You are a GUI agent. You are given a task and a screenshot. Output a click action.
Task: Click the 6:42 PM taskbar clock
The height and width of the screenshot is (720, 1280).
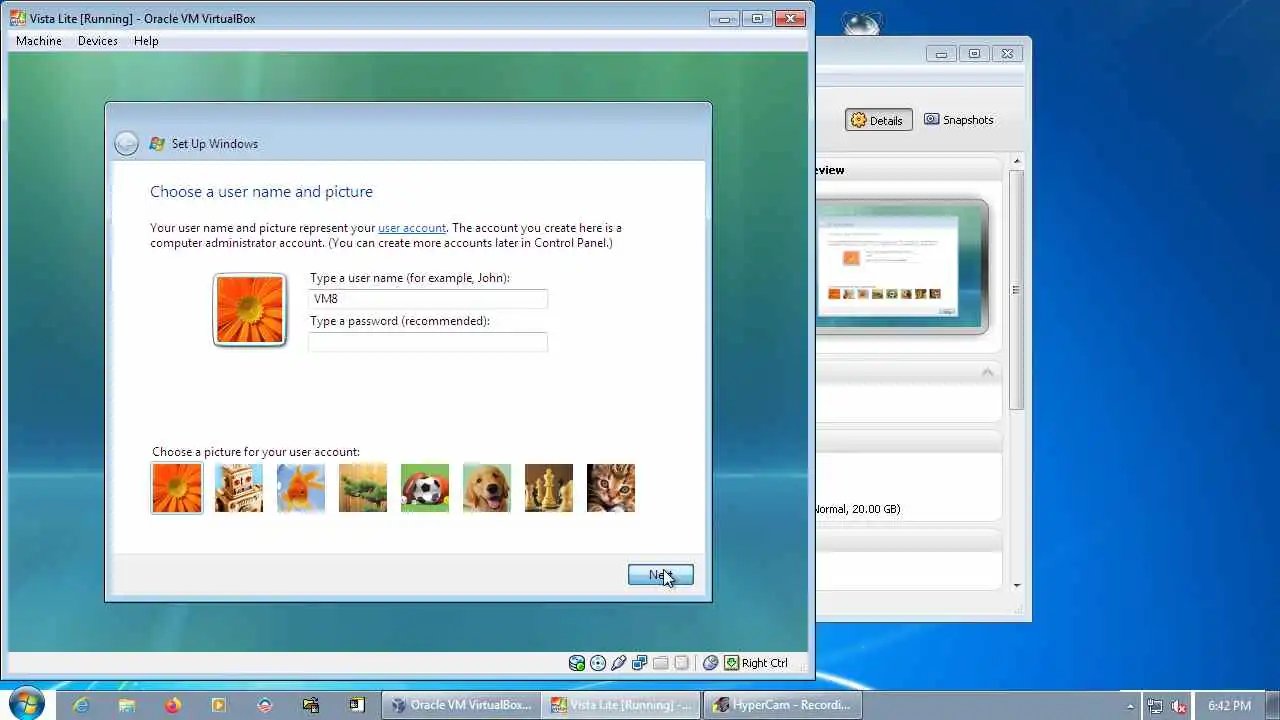[x=1229, y=706]
